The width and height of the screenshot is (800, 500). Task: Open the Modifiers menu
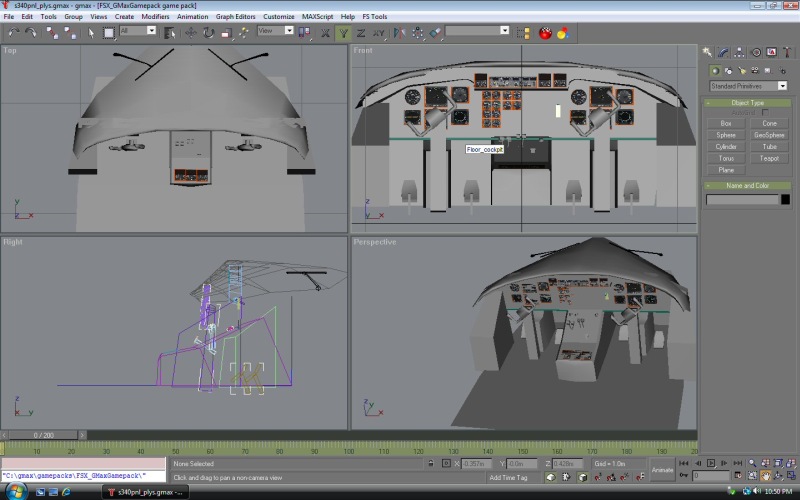tap(155, 17)
